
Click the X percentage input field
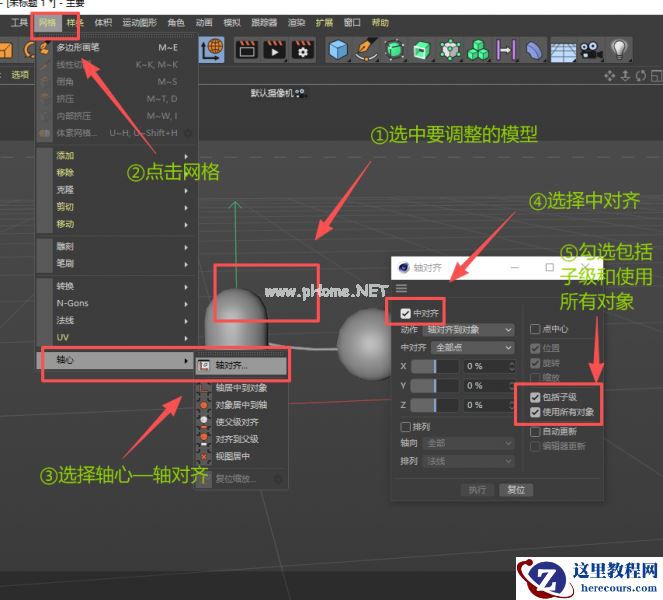tap(485, 366)
